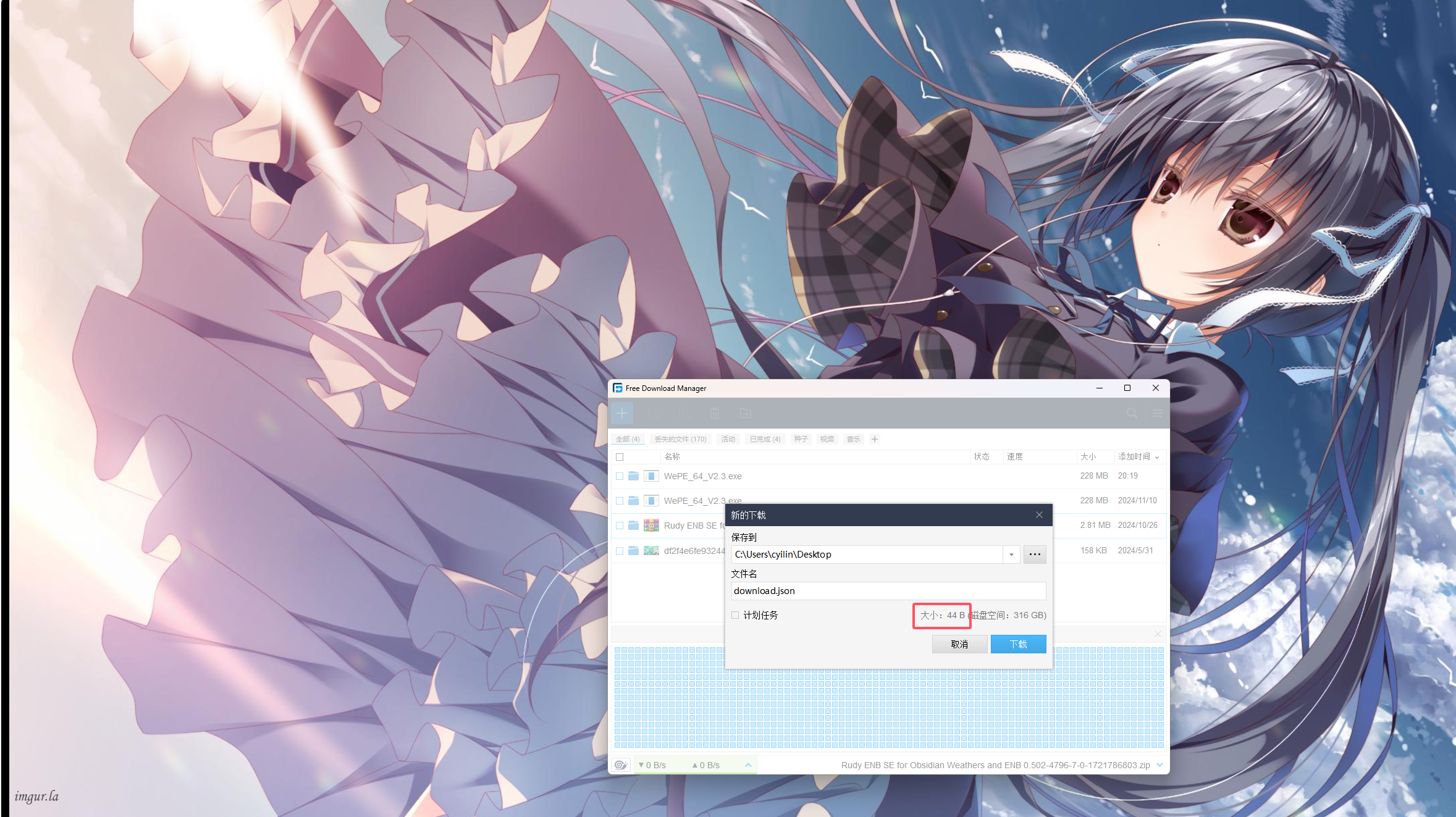The image size is (1456, 817).
Task: Browse folder with the ... button
Action: pos(1035,555)
